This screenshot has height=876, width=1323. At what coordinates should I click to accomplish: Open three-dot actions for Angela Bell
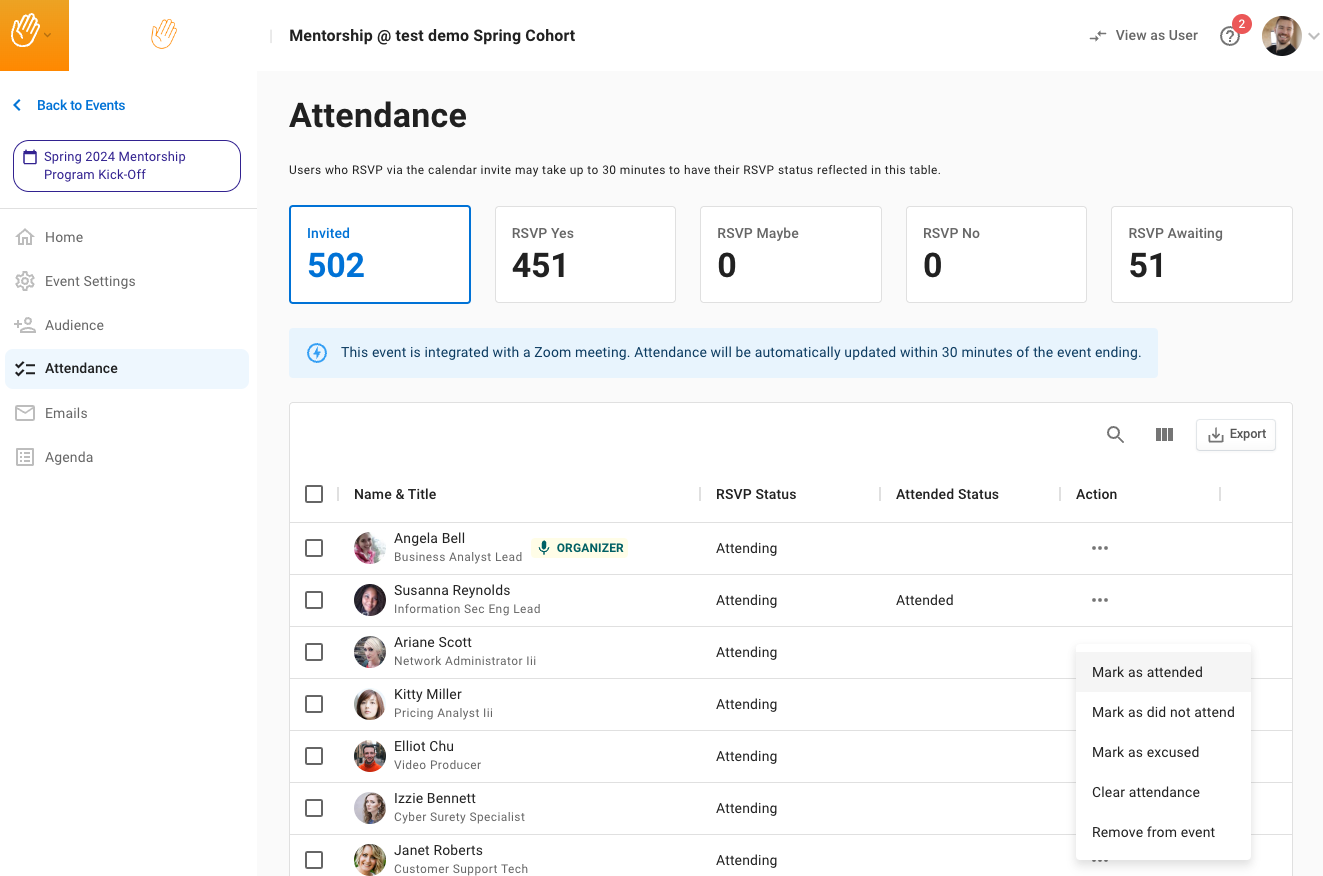[1100, 548]
